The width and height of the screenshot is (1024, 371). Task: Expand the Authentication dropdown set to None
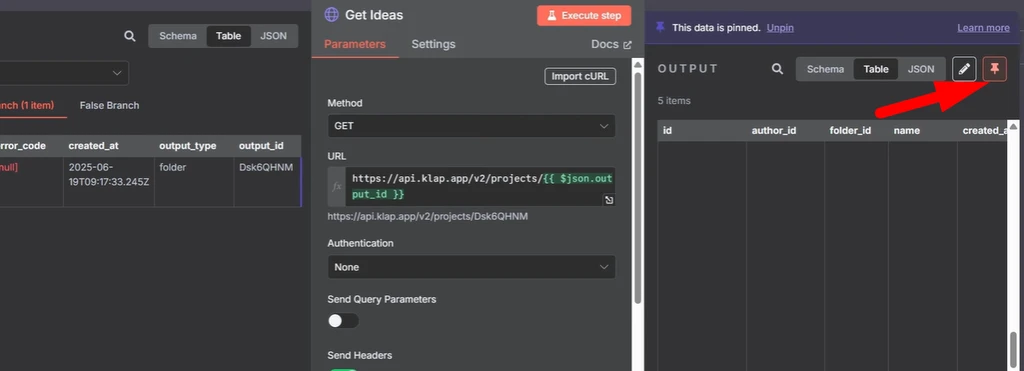click(471, 267)
